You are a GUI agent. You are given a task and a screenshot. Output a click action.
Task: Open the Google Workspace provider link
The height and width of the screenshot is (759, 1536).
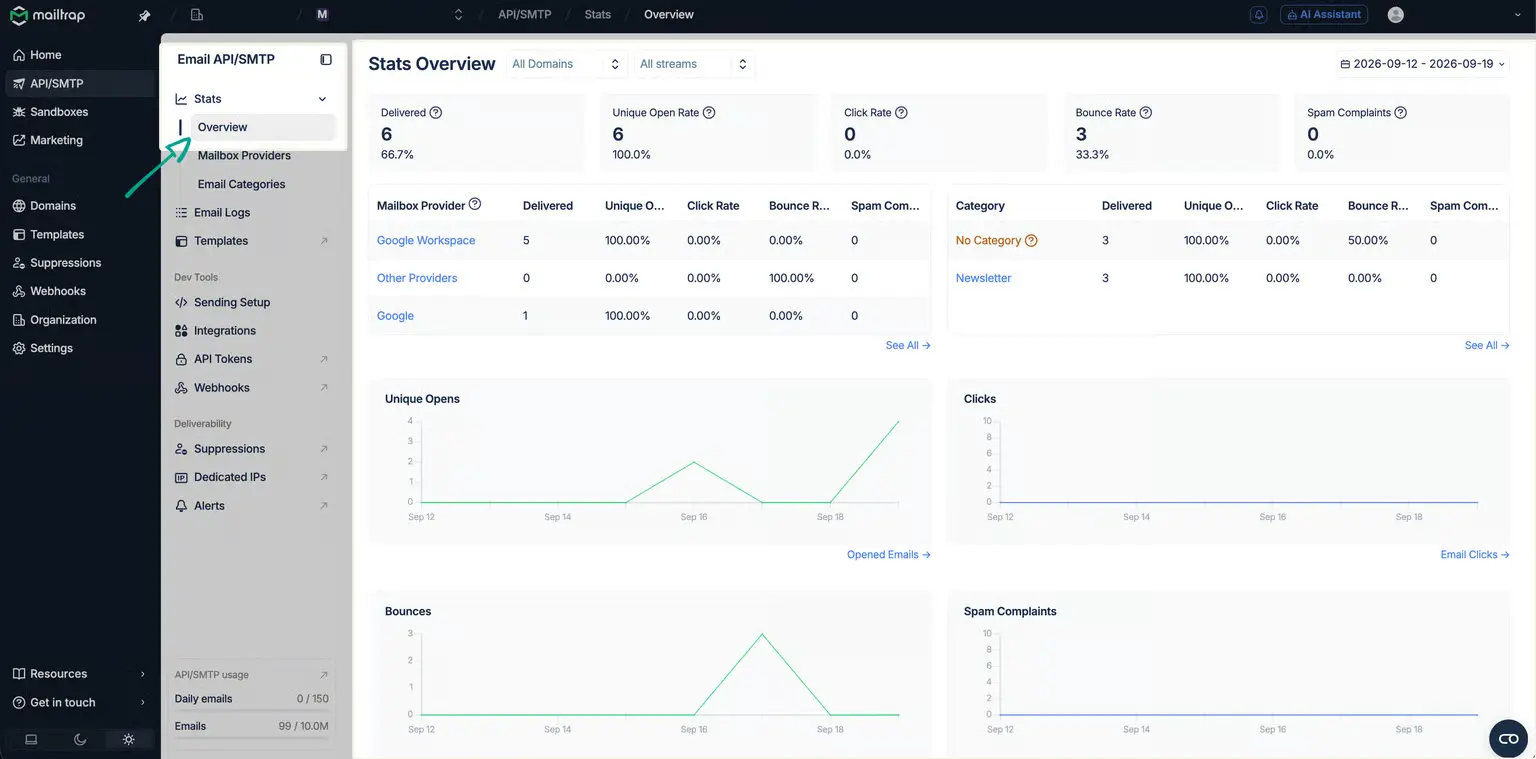426,241
